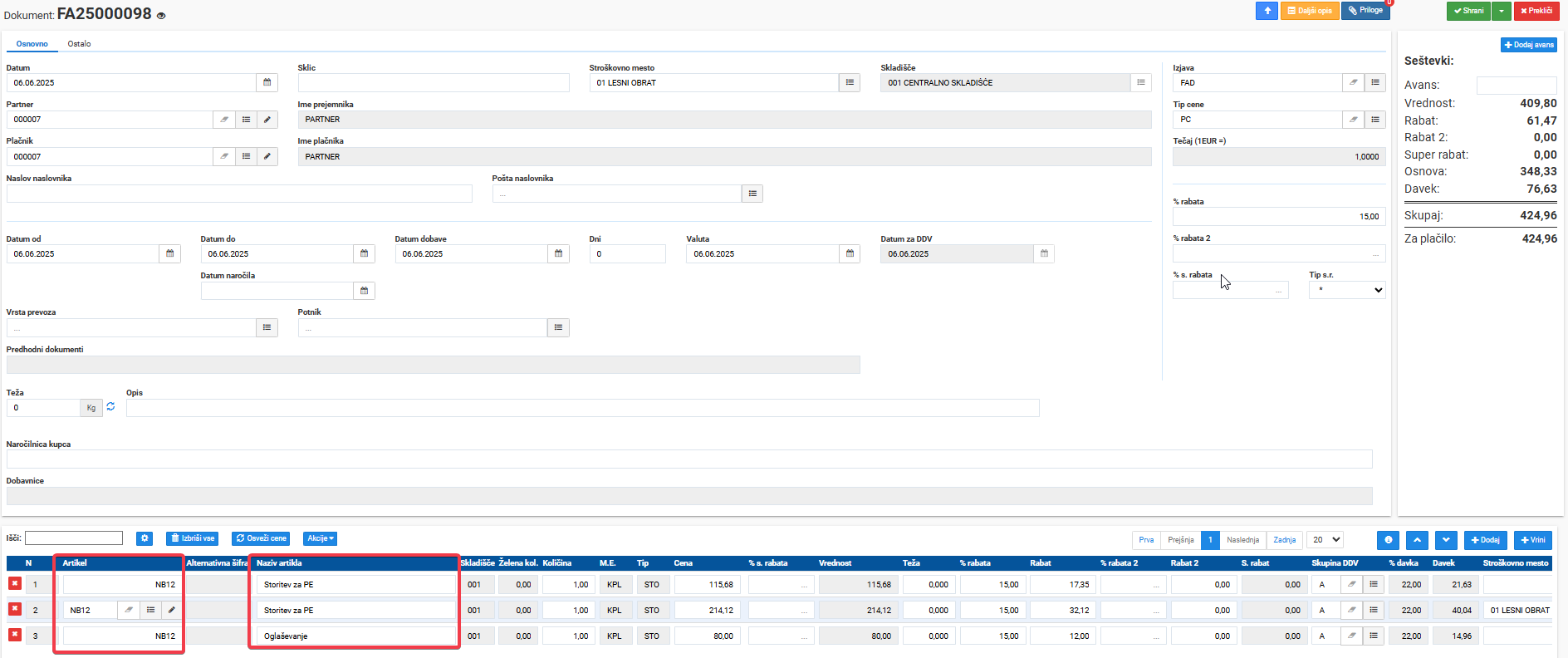The image size is (1568, 658).
Task: Open article list lookup in row 2
Action: point(150,610)
